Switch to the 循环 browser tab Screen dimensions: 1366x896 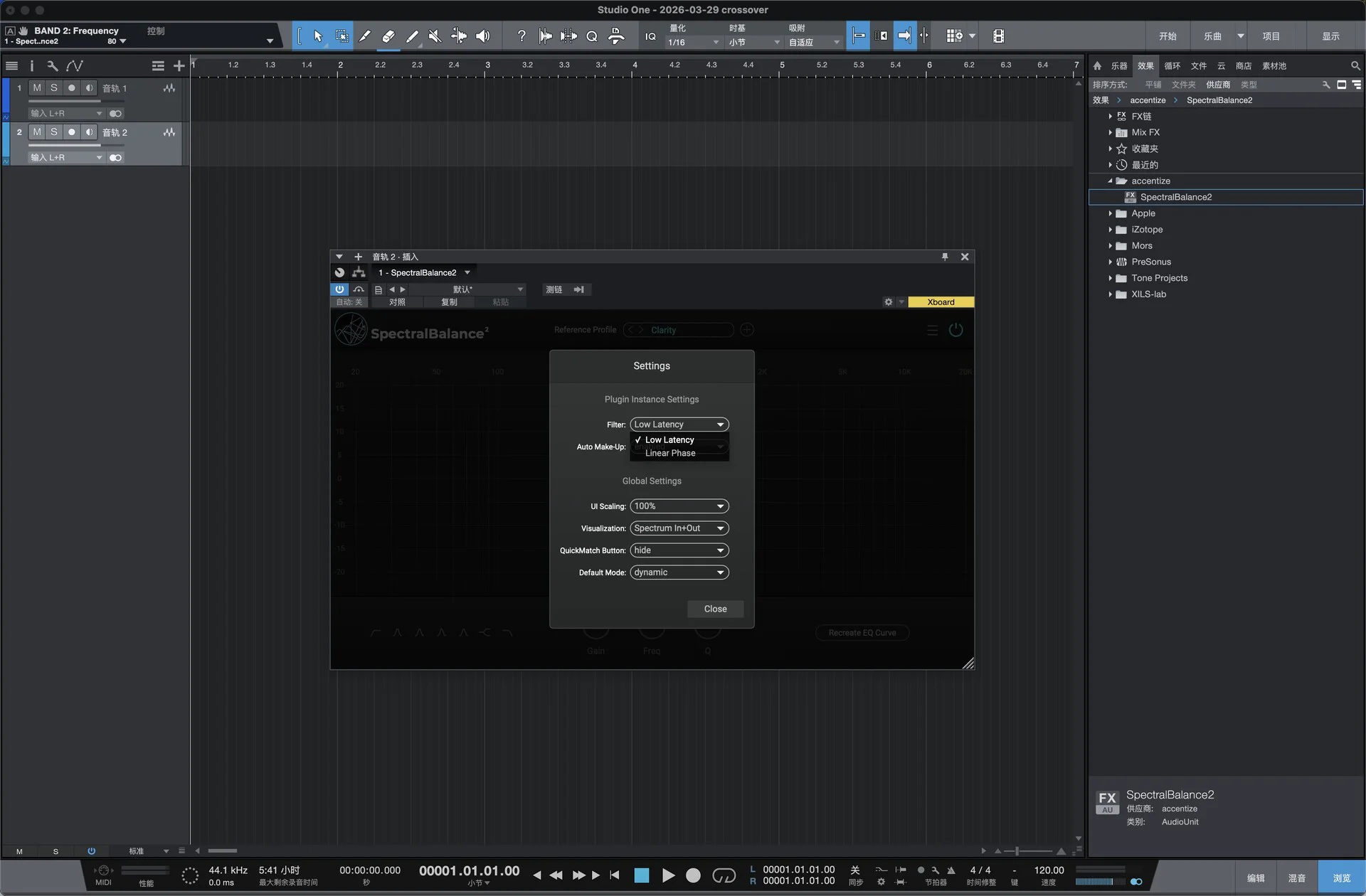pyautogui.click(x=1172, y=65)
